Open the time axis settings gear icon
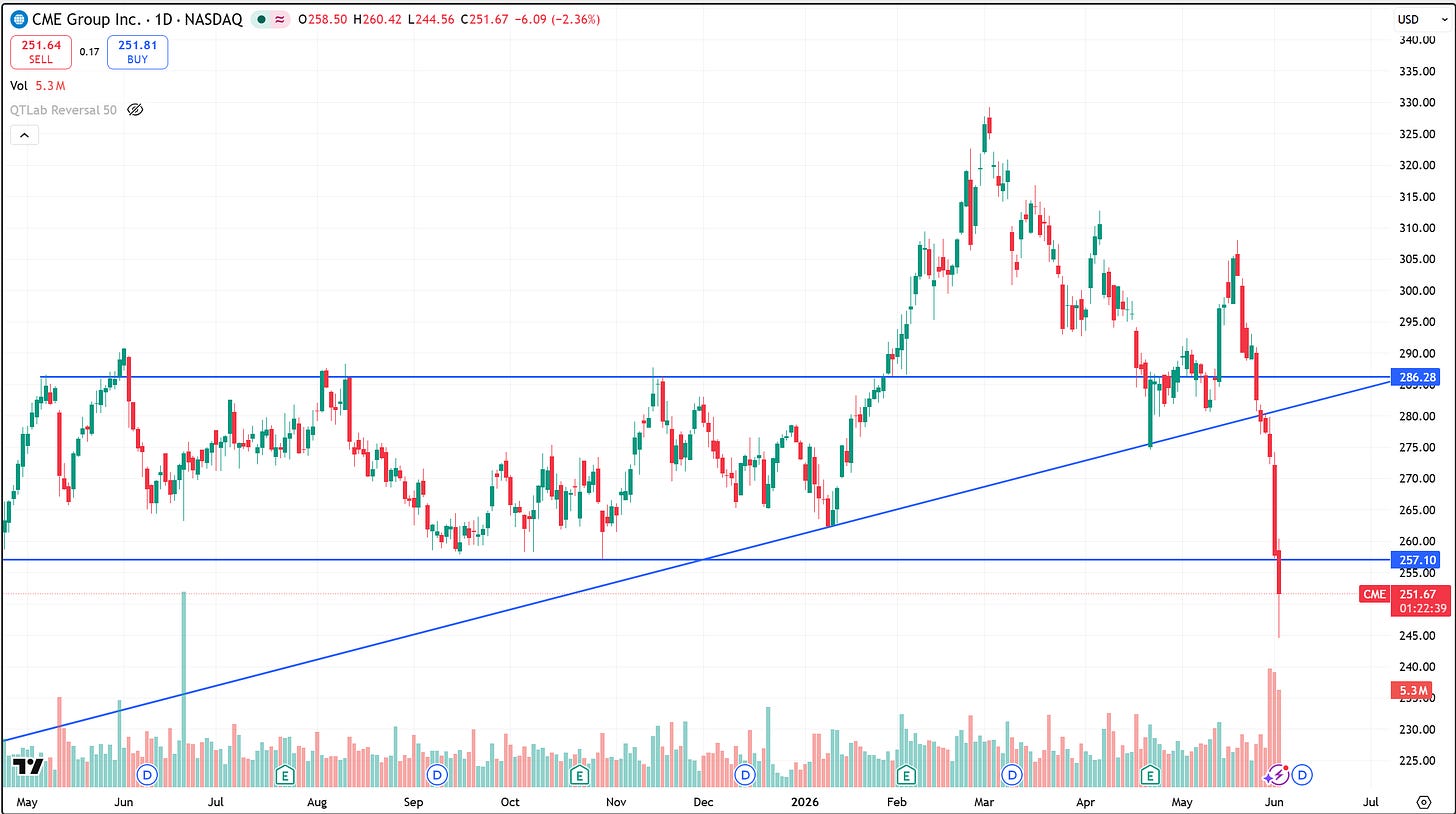This screenshot has height=814, width=1456. click(1425, 802)
